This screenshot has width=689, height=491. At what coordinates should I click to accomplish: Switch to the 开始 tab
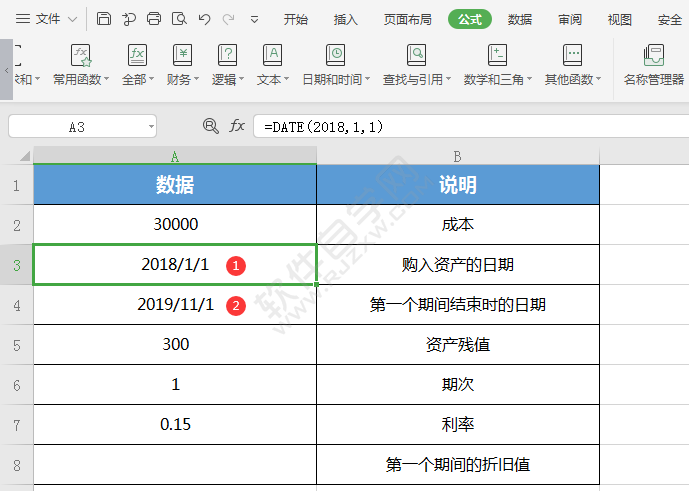pos(296,19)
